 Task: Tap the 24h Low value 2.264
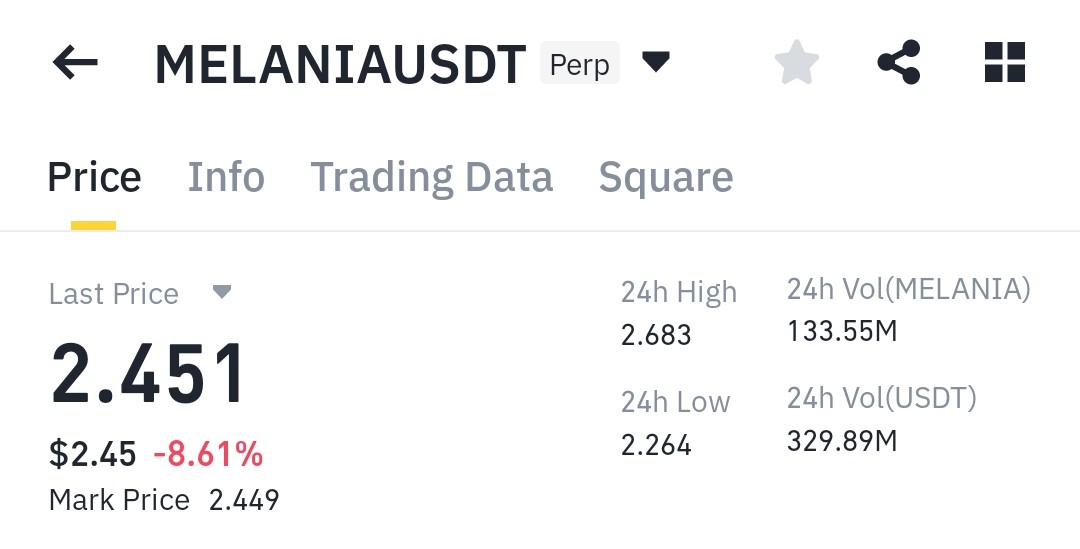[x=656, y=446]
